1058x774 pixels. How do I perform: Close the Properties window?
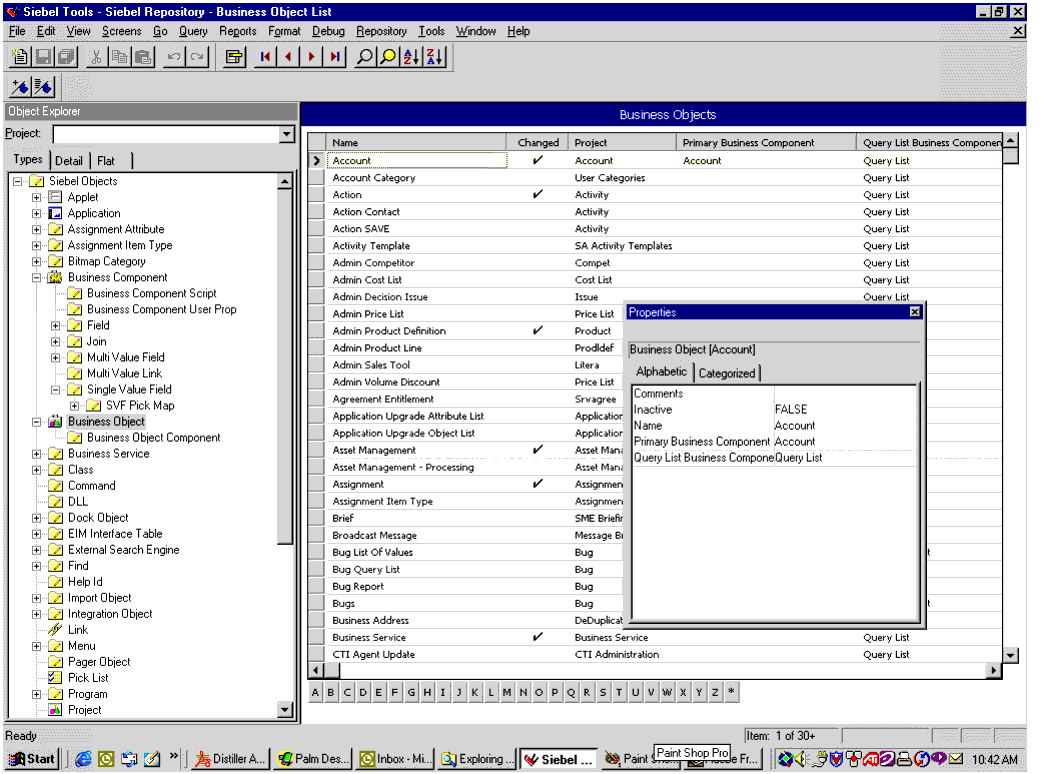pos(914,312)
